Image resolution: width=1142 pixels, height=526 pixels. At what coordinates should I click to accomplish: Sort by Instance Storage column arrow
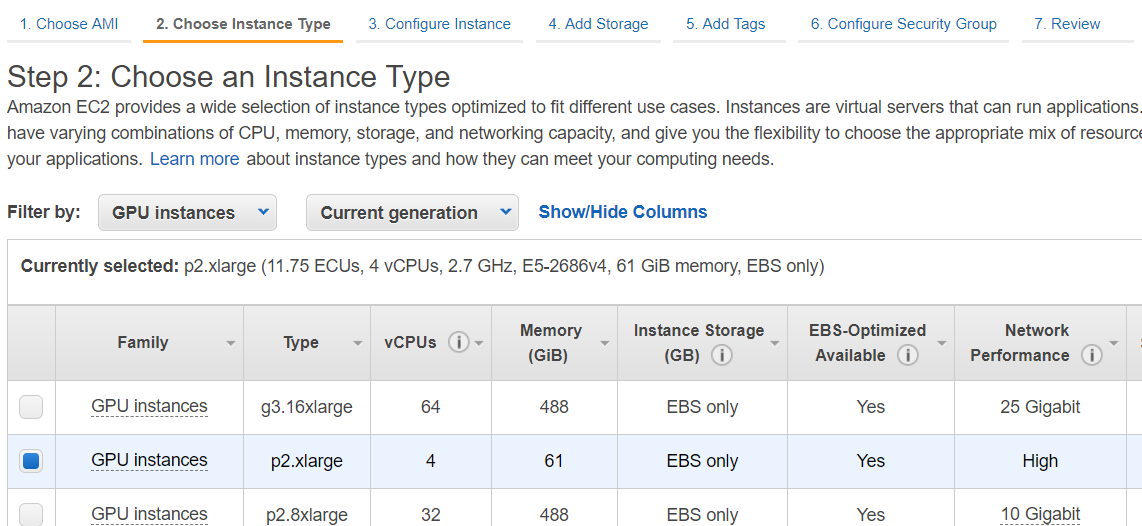coord(775,344)
